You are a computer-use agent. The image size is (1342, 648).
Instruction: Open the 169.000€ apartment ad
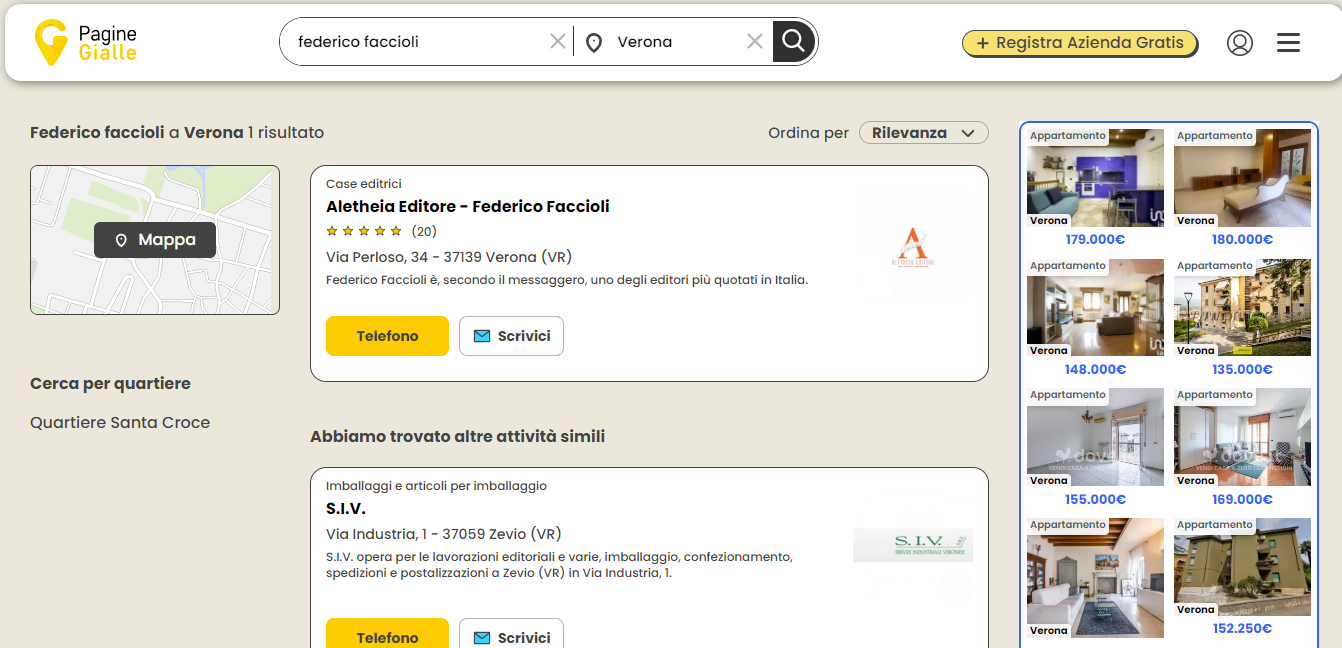[1242, 447]
